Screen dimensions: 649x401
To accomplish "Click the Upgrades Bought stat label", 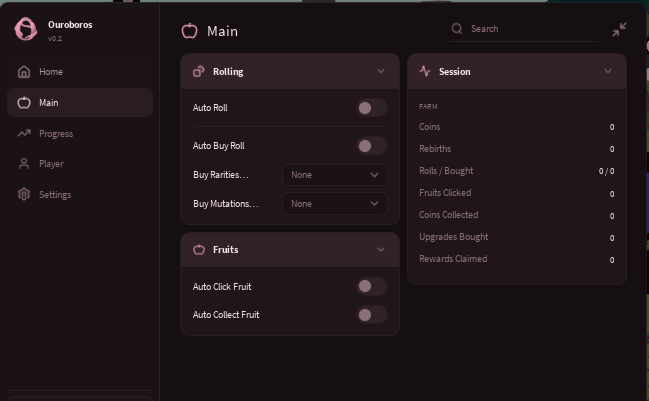I will click(x=454, y=237).
